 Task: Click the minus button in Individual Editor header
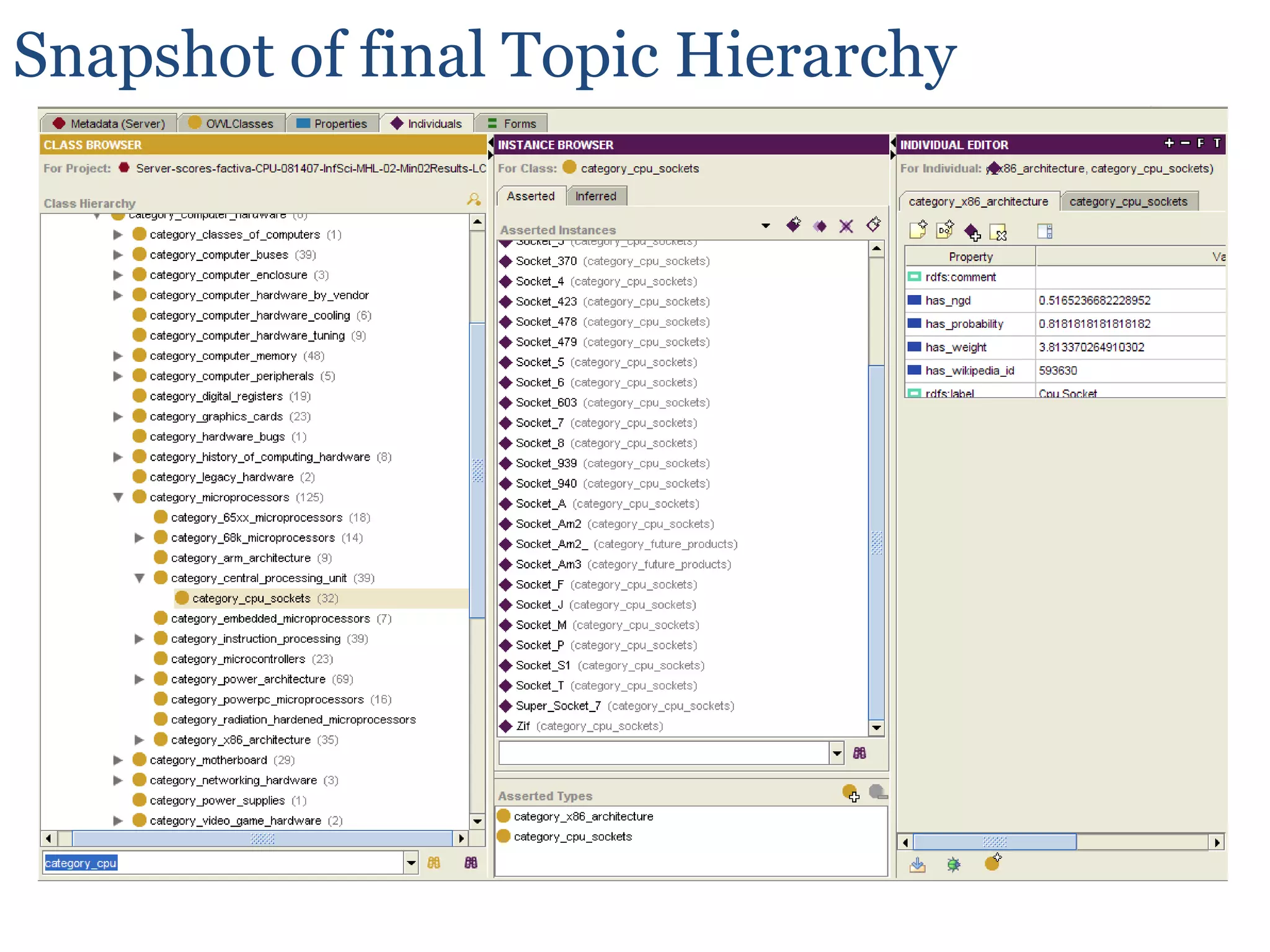1185,143
